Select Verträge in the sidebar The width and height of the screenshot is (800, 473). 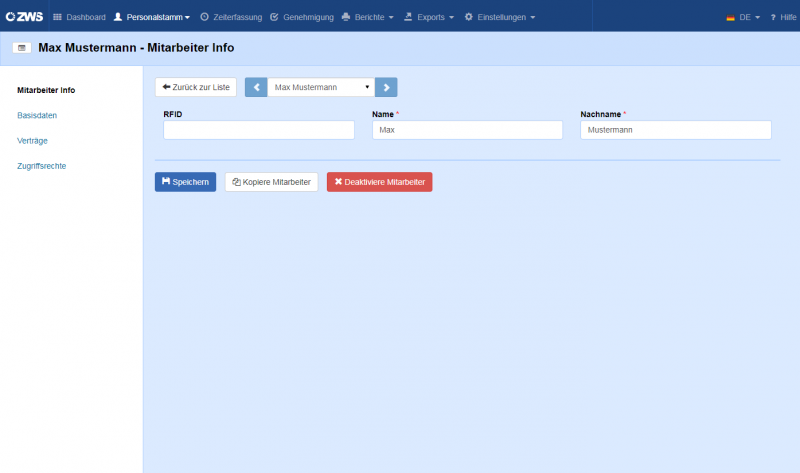point(32,141)
